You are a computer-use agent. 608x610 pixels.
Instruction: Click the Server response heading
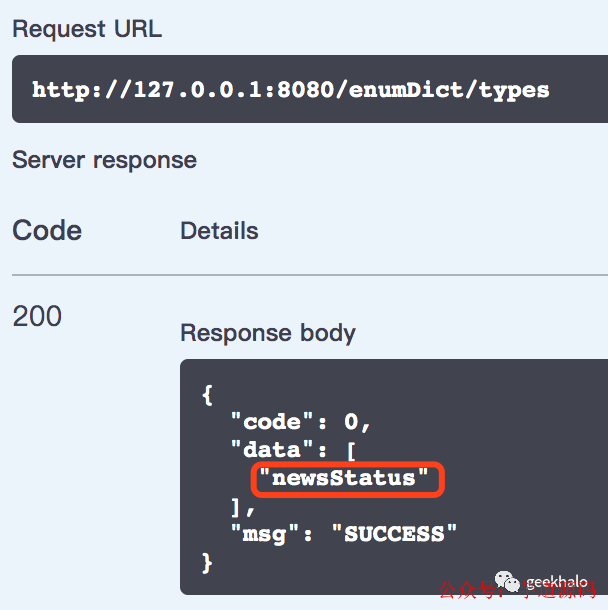tap(105, 160)
